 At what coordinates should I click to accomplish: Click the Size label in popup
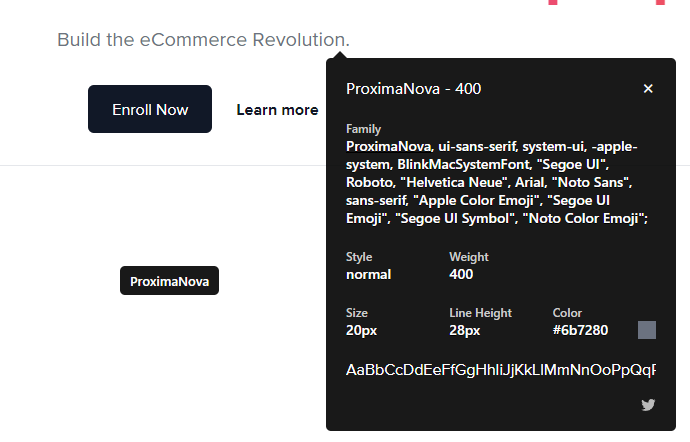click(357, 313)
